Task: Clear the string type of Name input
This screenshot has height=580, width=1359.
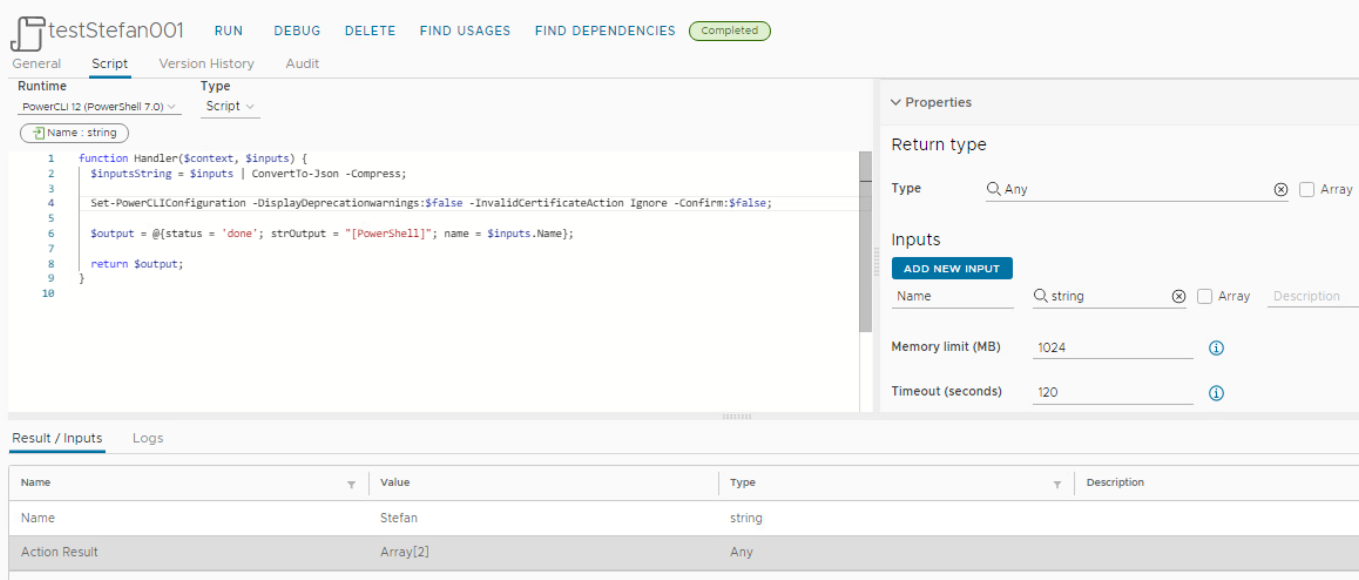Action: pos(1178,296)
